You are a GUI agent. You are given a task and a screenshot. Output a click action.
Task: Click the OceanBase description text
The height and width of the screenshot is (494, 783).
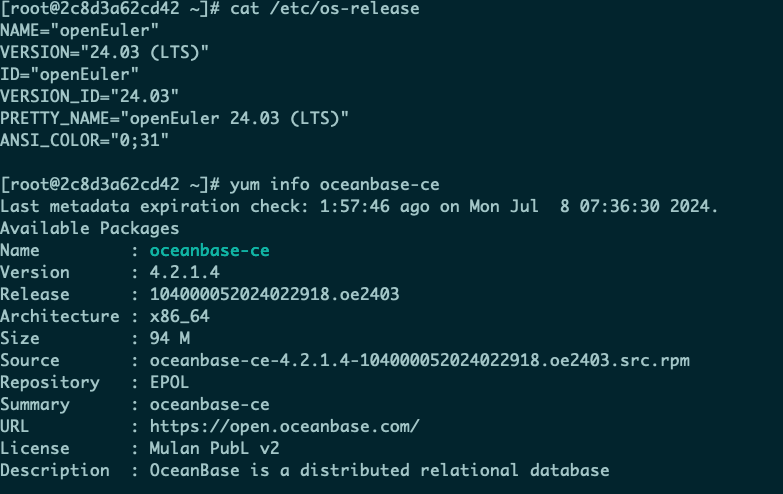click(379, 470)
